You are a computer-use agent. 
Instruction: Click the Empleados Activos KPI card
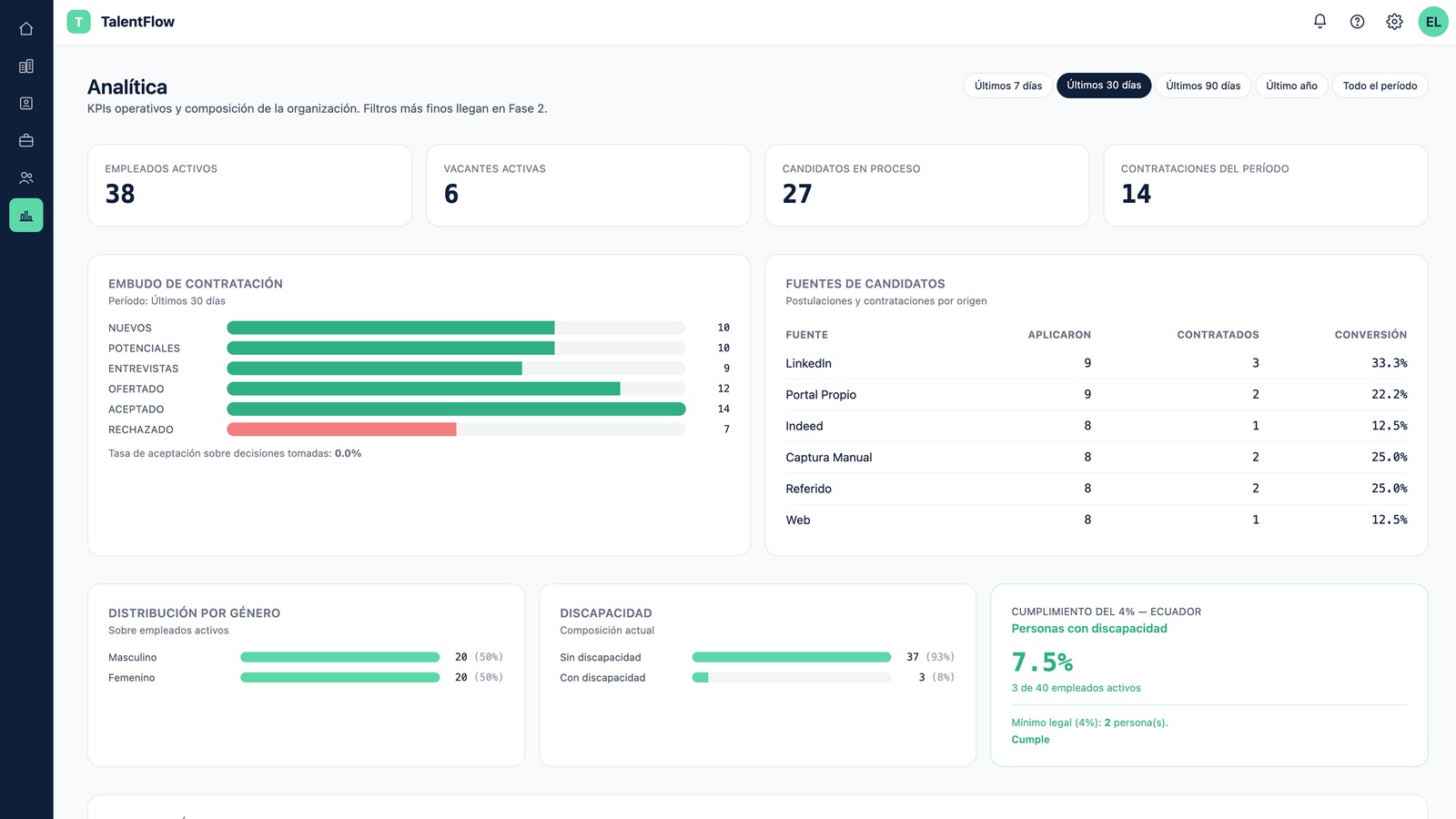click(x=249, y=186)
